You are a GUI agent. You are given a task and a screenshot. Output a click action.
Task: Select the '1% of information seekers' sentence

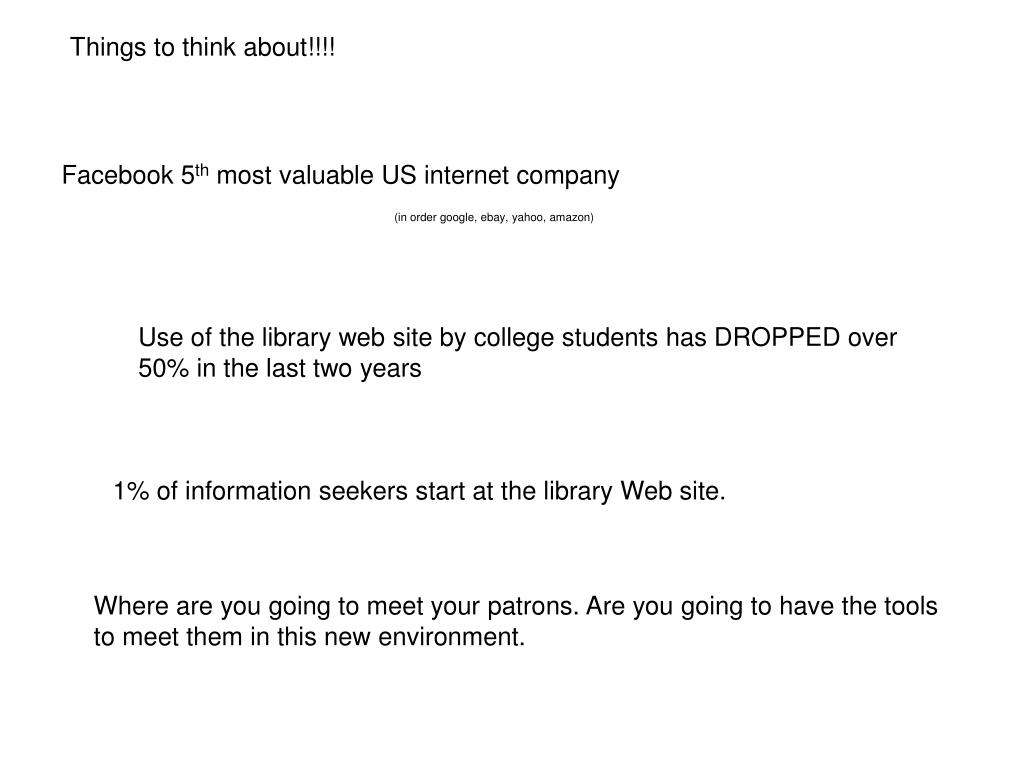coord(419,491)
